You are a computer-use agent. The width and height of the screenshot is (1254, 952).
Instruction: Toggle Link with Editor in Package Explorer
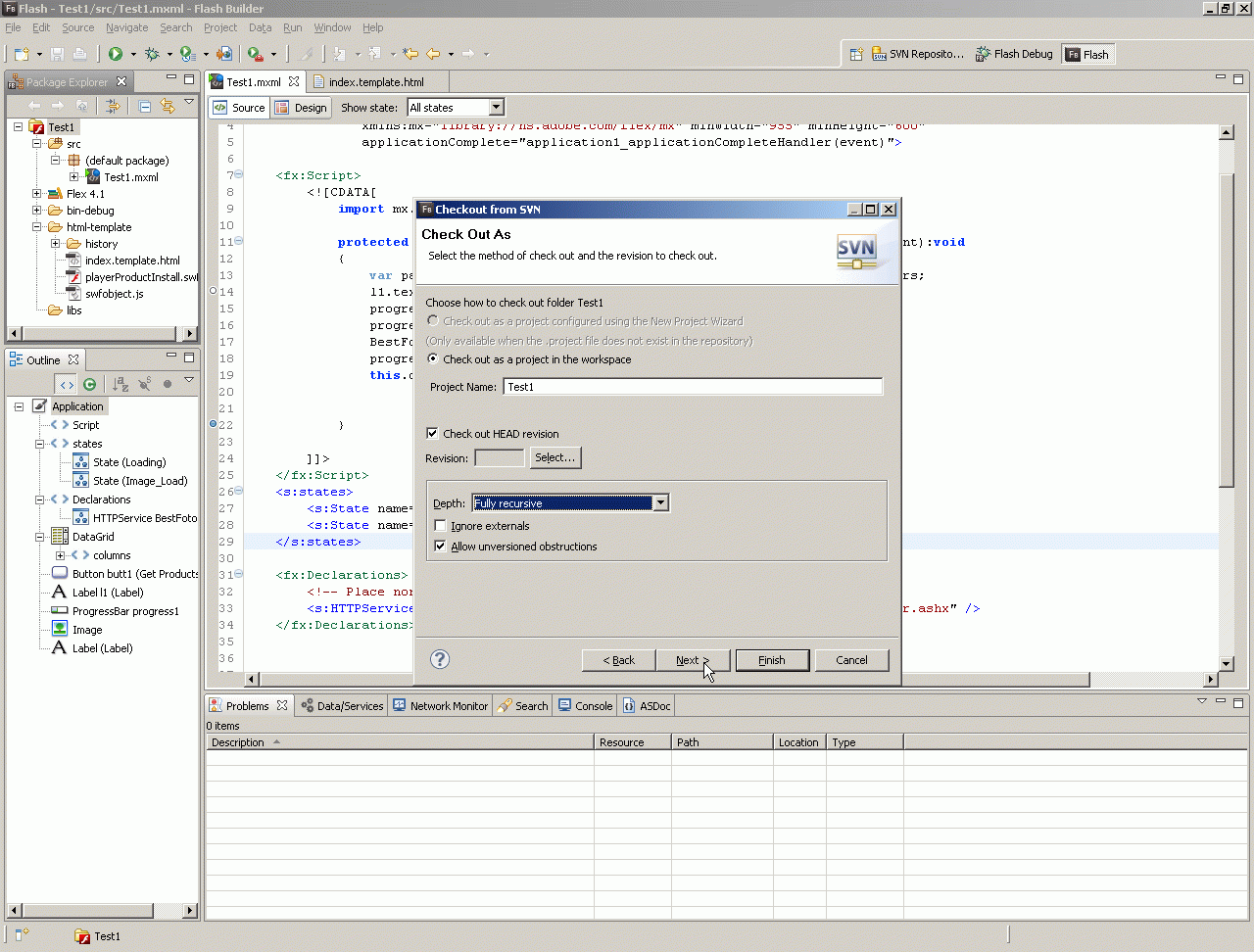point(168,106)
